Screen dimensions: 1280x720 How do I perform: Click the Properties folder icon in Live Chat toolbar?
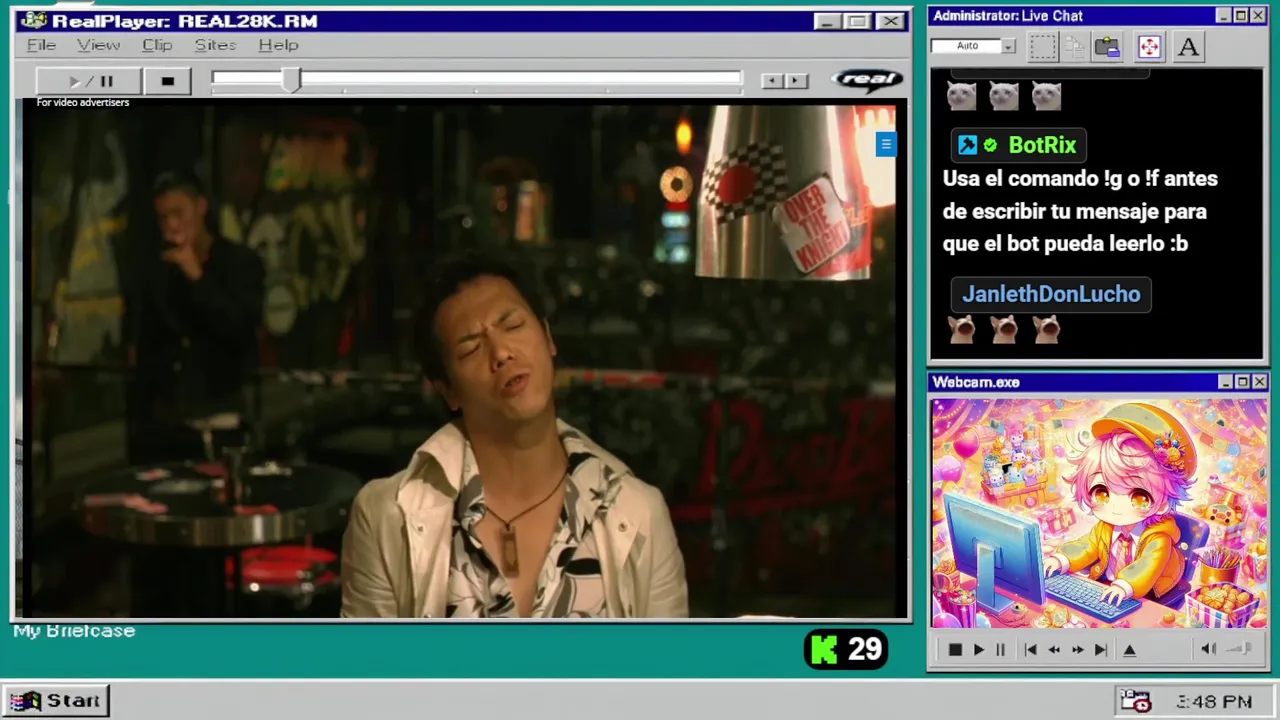tap(1107, 46)
